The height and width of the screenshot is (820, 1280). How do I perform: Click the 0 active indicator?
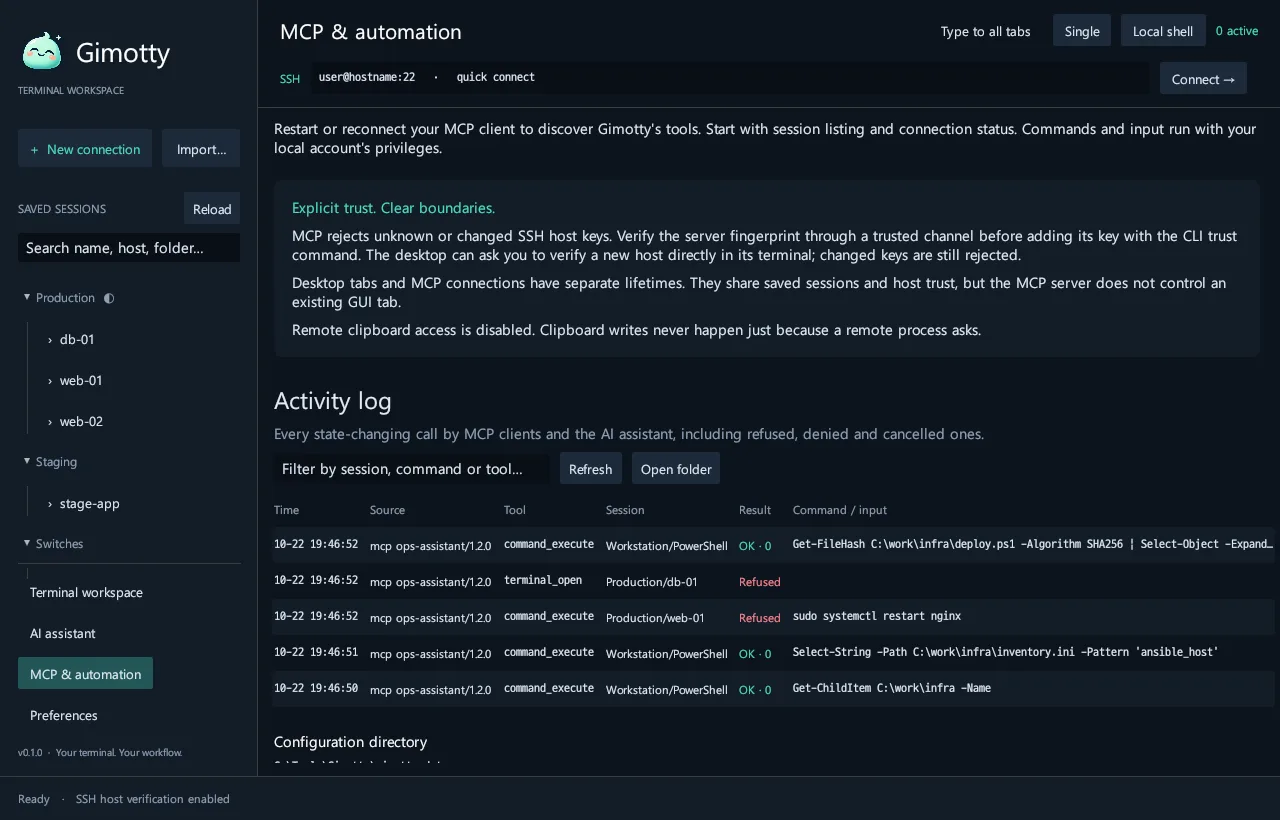[x=1237, y=31]
